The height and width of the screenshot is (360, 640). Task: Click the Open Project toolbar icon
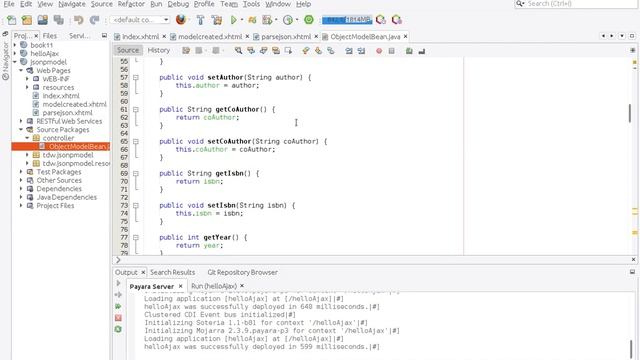pos(42,20)
